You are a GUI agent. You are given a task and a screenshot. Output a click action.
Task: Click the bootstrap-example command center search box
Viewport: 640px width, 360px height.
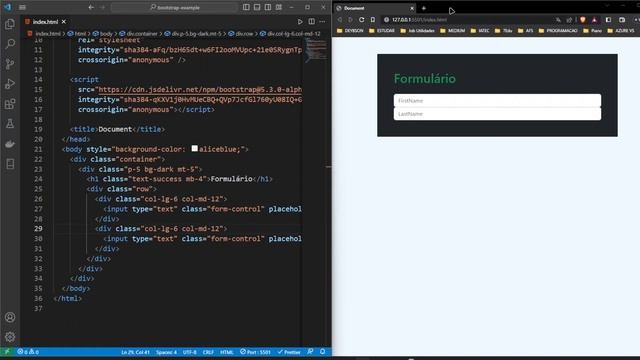tap(174, 7)
